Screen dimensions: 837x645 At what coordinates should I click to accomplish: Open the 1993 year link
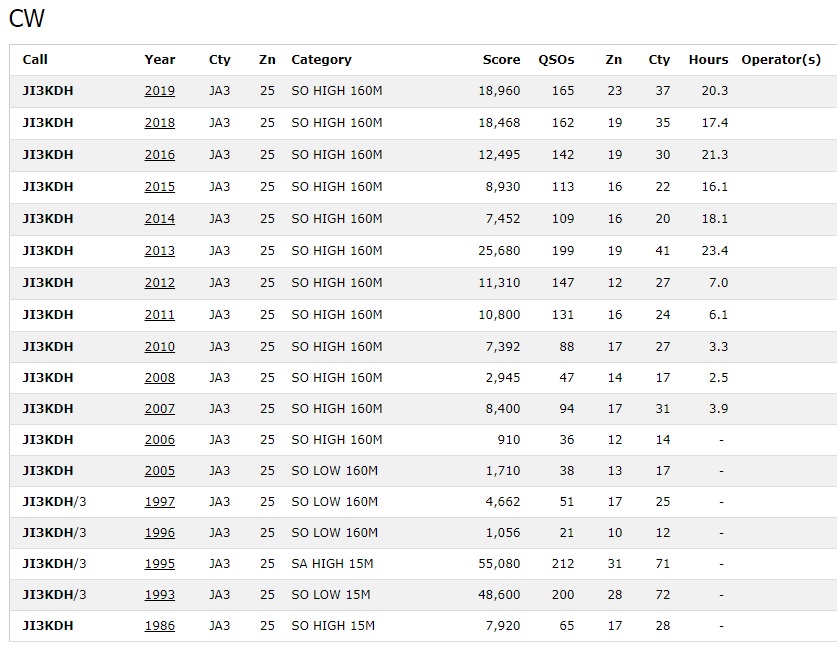pyautogui.click(x=160, y=595)
